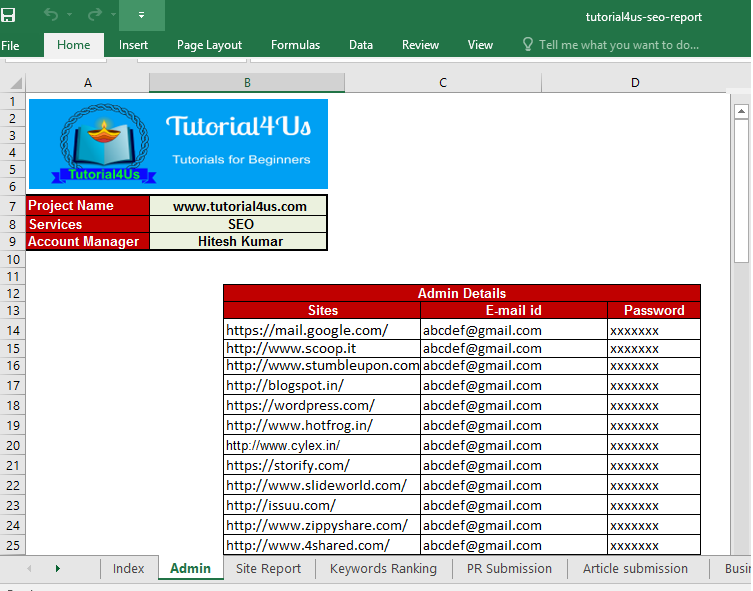Select the Hitesh Kumar cell
This screenshot has width=753, height=591.
click(239, 241)
